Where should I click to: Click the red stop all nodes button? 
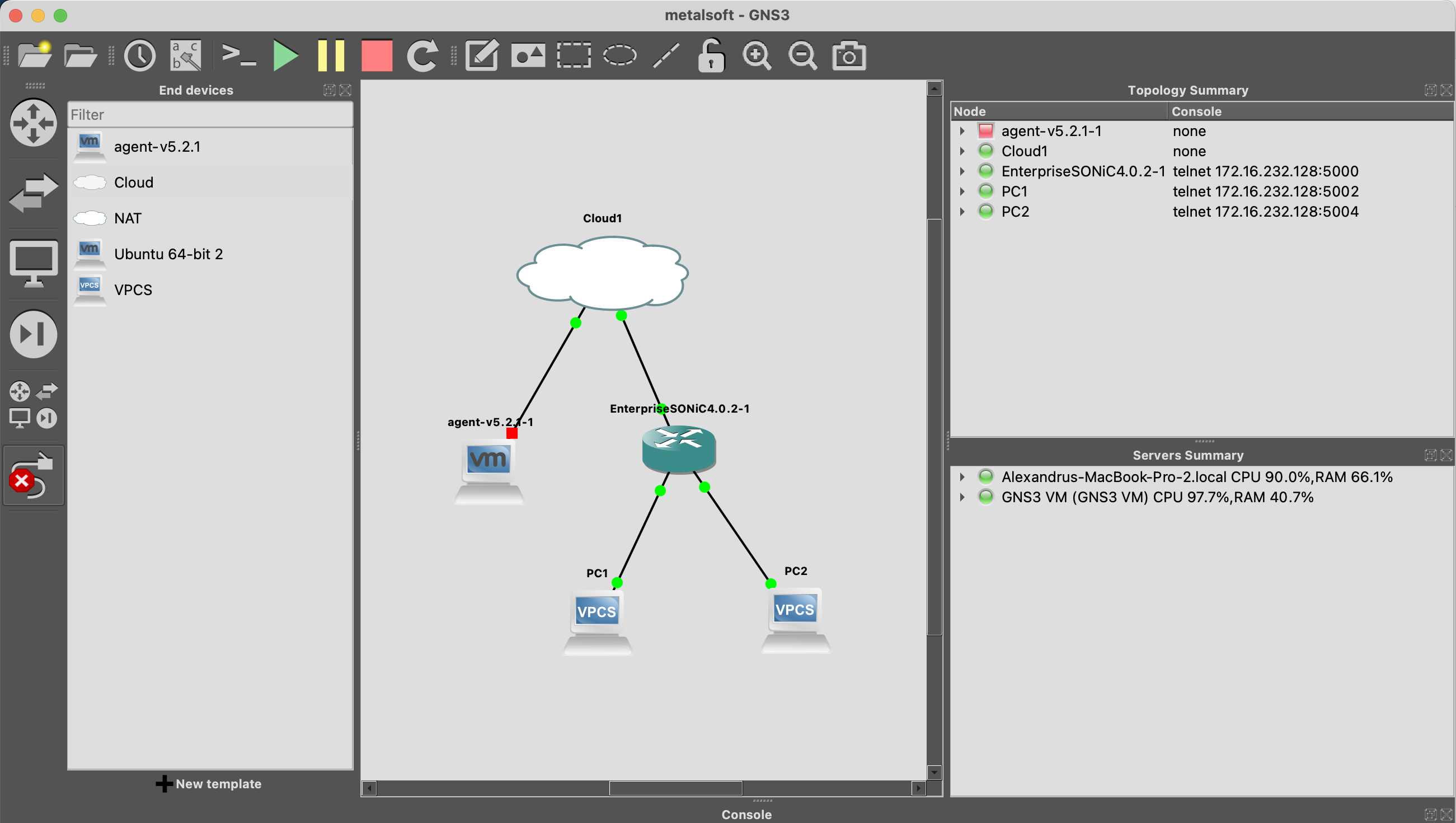click(377, 55)
